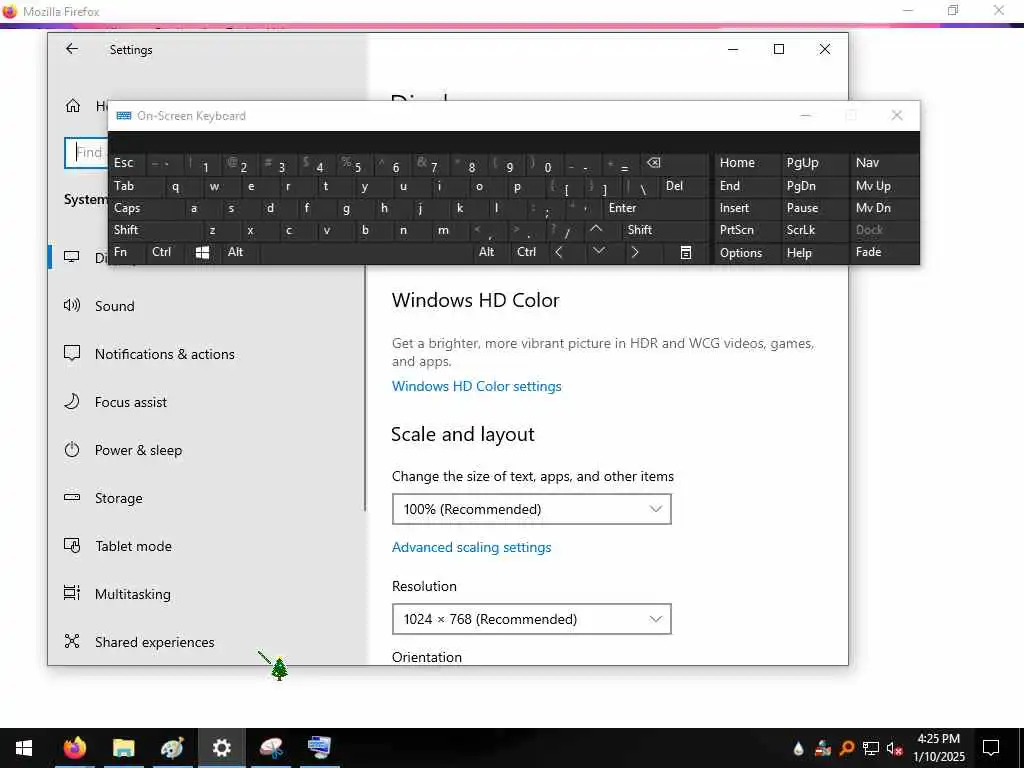Open Windows HD Color settings link

[x=476, y=386]
